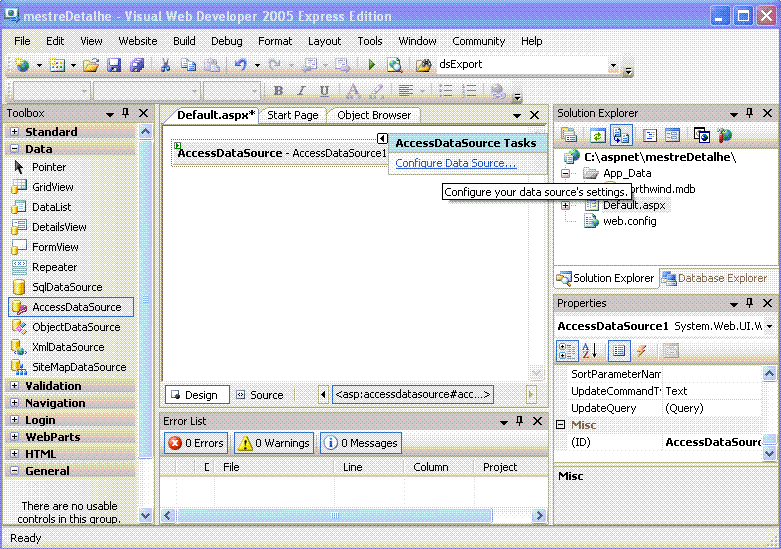Switch to the Object Browser tab

pos(374,115)
